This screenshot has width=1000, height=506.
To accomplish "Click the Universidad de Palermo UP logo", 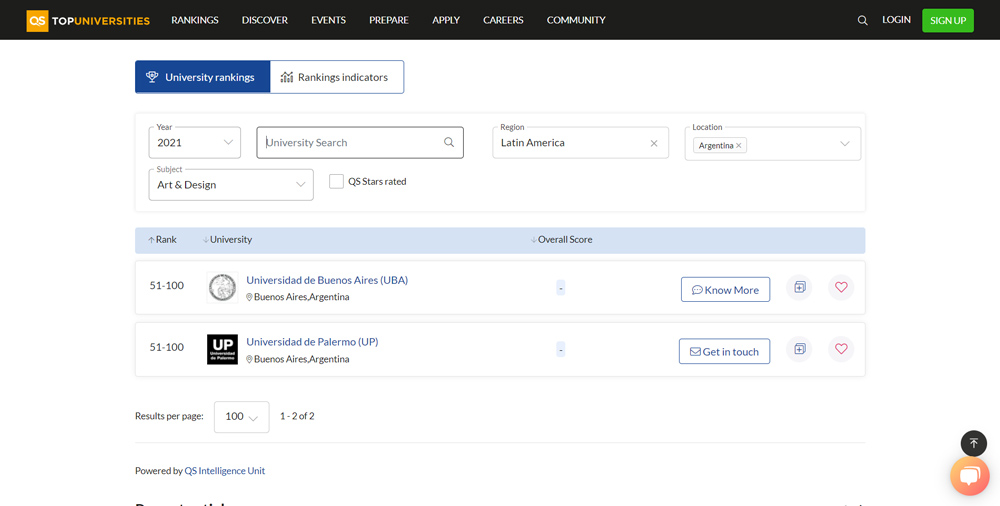I will pyautogui.click(x=223, y=350).
